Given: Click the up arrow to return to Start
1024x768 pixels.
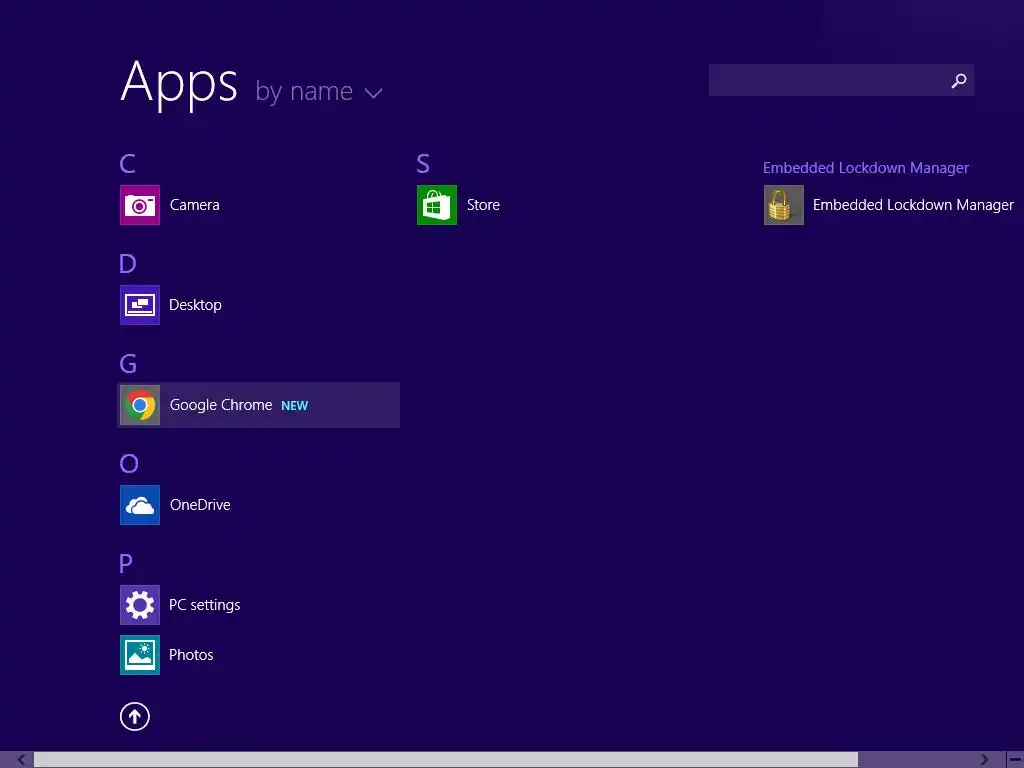Looking at the screenshot, I should (x=135, y=716).
